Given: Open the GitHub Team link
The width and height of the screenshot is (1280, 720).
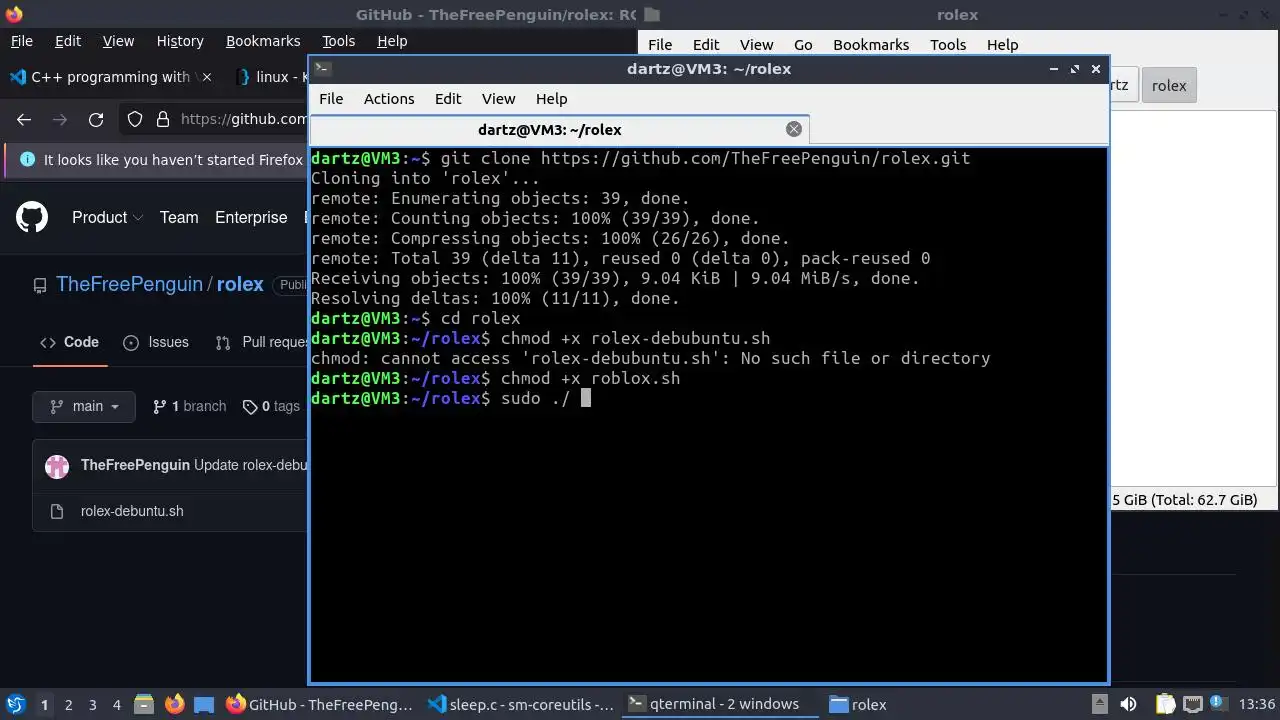Looking at the screenshot, I should (179, 217).
